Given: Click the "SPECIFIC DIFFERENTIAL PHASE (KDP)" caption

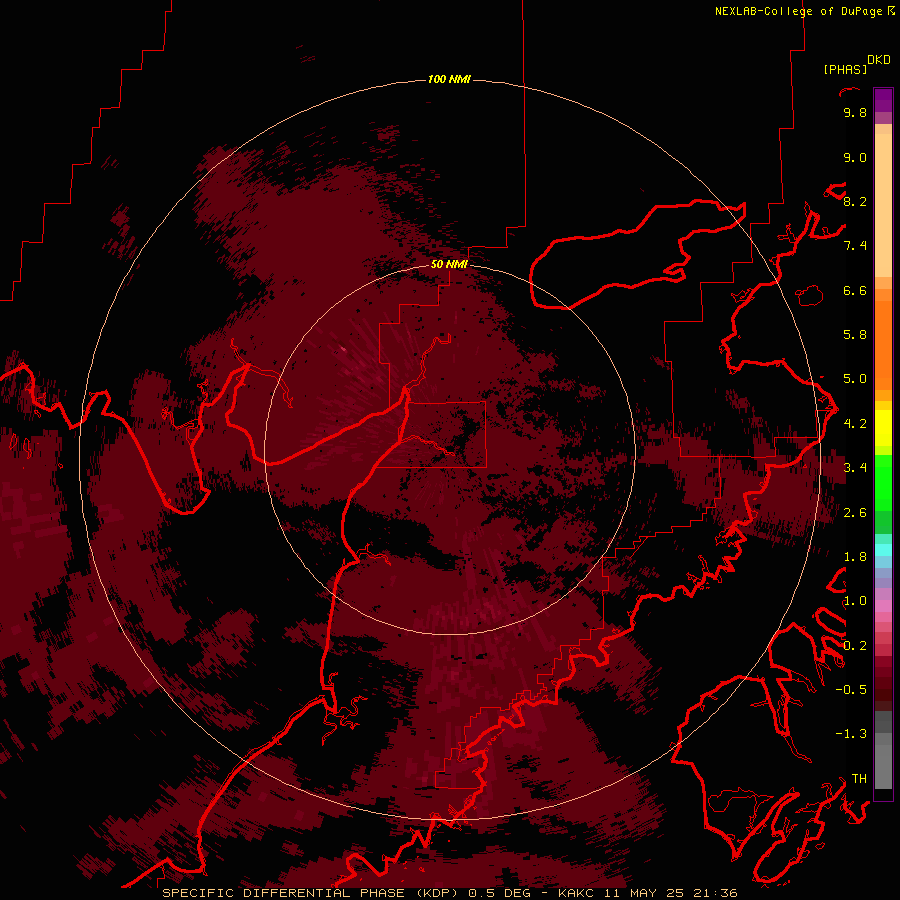Looking at the screenshot, I should pyautogui.click(x=310, y=893).
